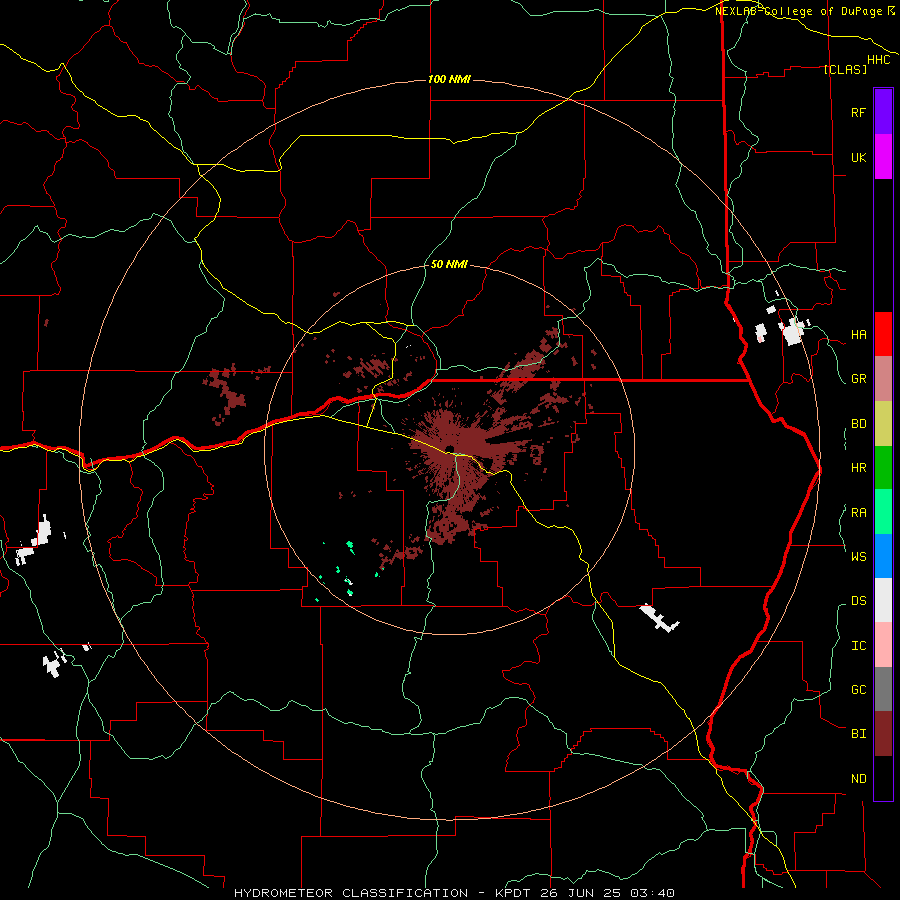Click the UK legend label
The width and height of the screenshot is (900, 900).
(x=858, y=157)
